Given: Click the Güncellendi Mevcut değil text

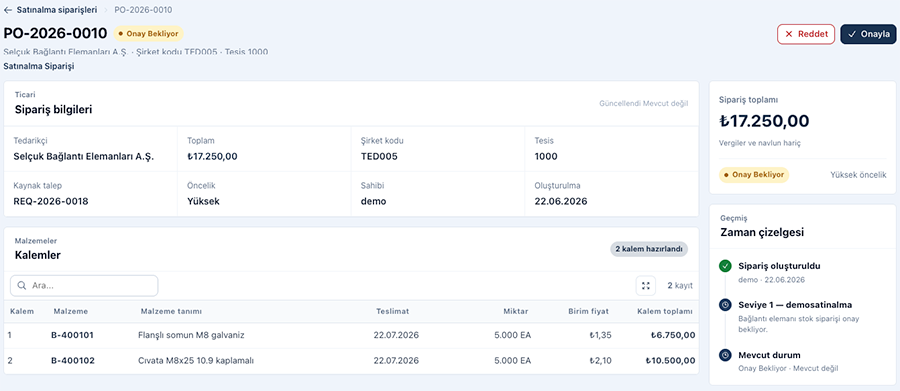Looking at the screenshot, I should tap(643, 103).
